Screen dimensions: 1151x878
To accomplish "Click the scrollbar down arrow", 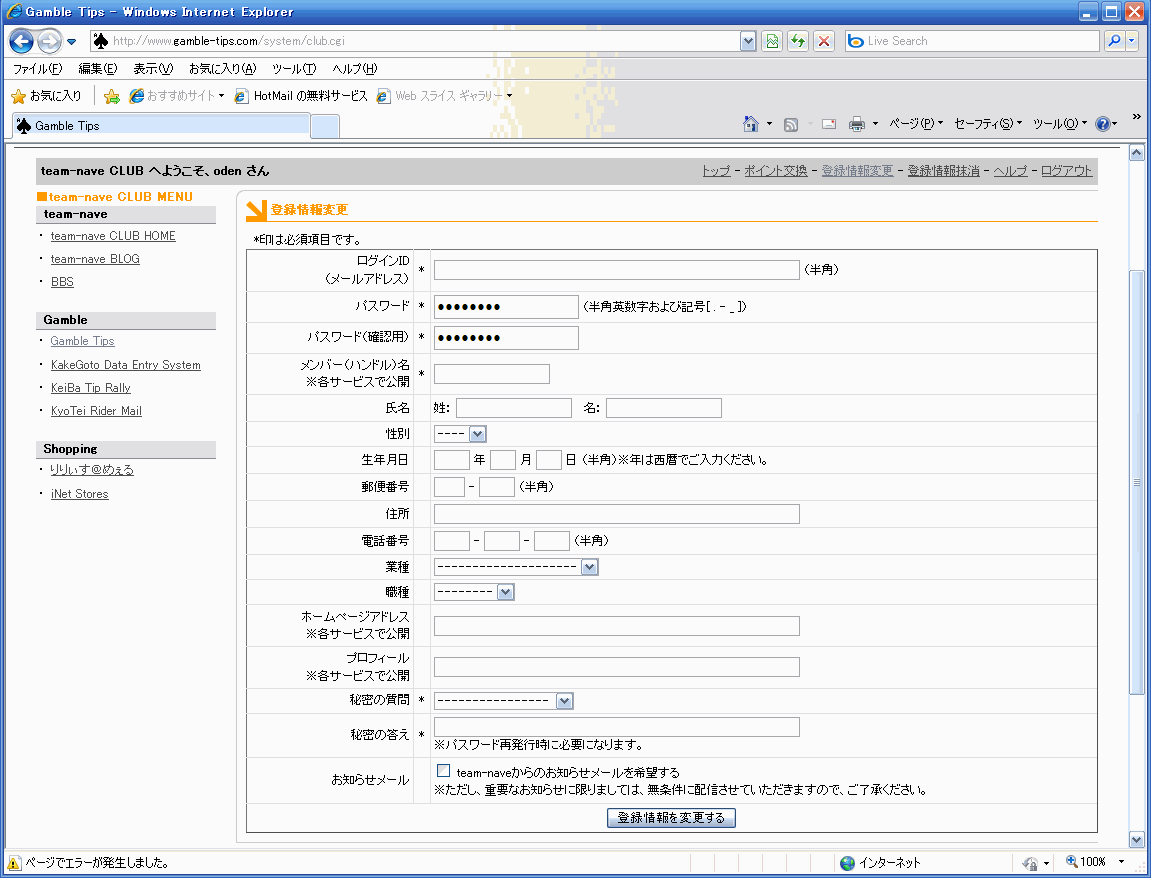I will pyautogui.click(x=1136, y=840).
